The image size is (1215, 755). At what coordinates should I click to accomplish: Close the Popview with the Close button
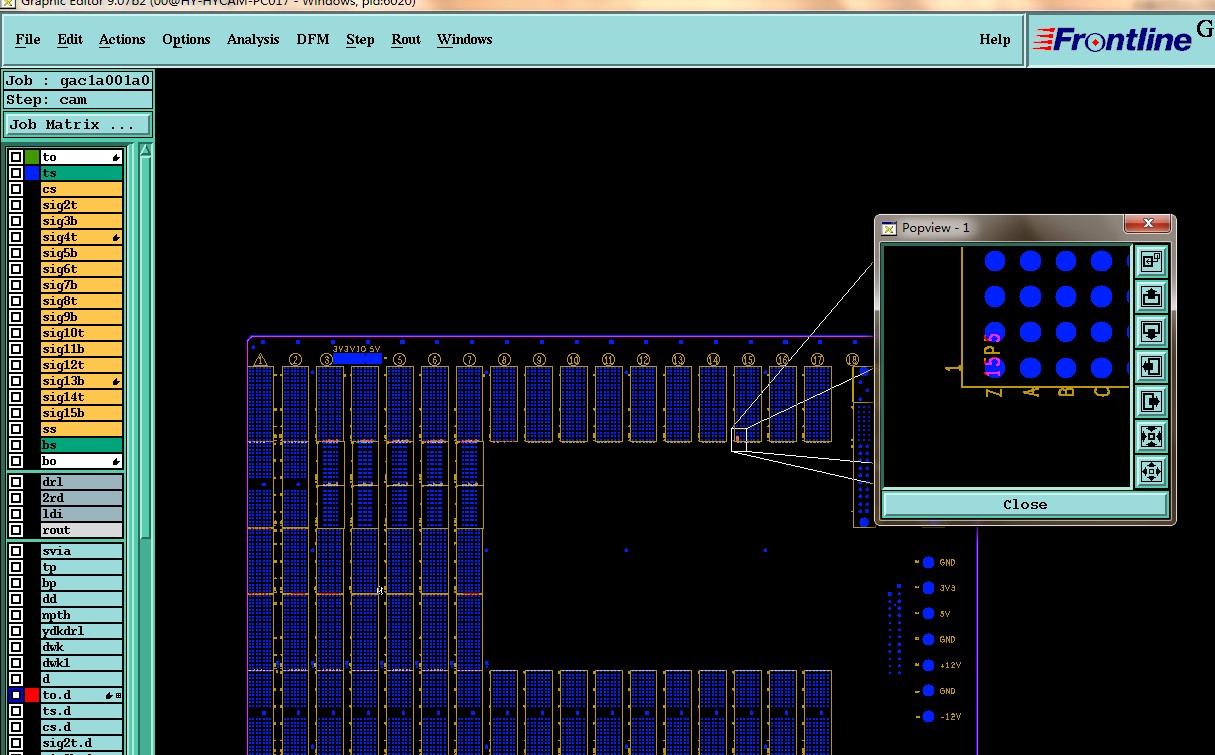point(1025,504)
